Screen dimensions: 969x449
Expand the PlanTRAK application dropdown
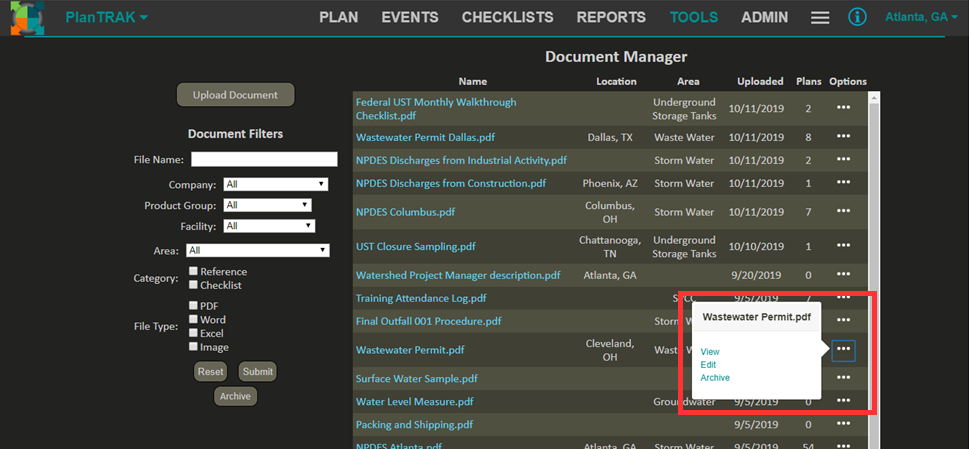click(x=106, y=17)
